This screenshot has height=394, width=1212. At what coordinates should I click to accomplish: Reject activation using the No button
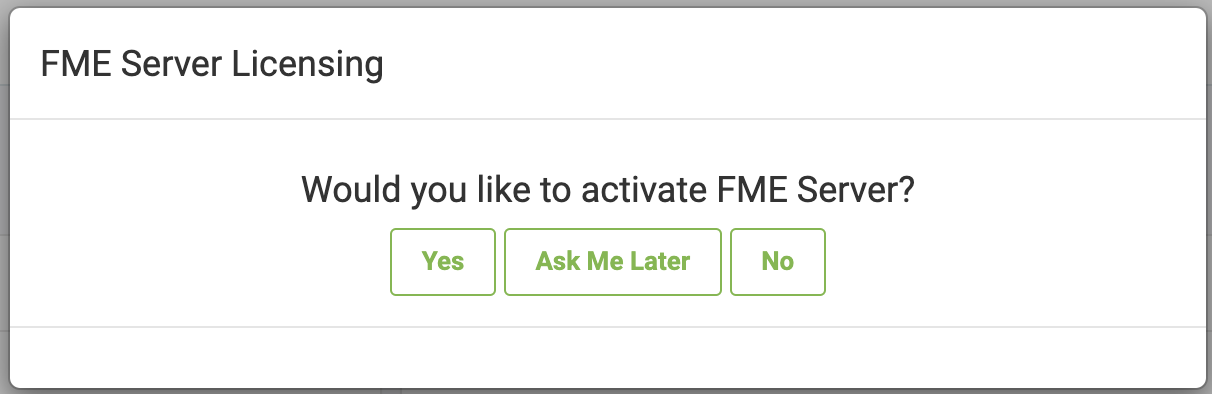point(778,262)
